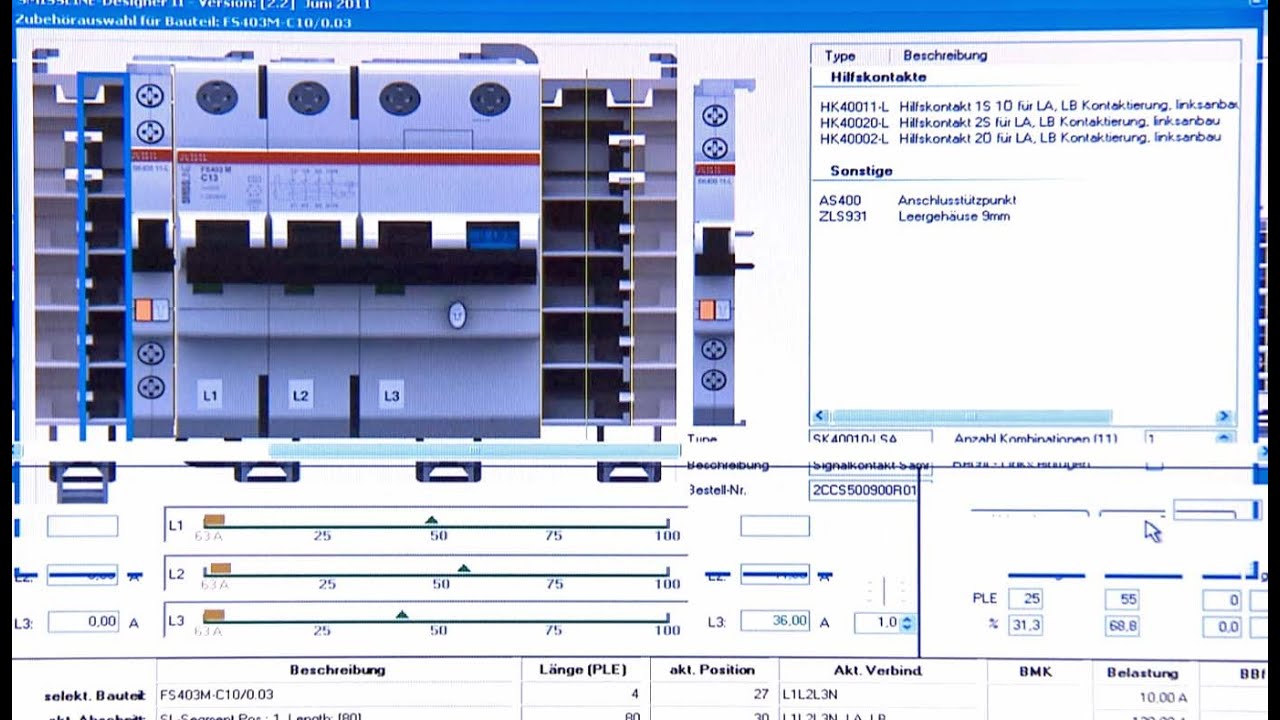This screenshot has height=720, width=1280.
Task: Select the HK40011-L Hilfskontakt row
Action: point(1028,105)
